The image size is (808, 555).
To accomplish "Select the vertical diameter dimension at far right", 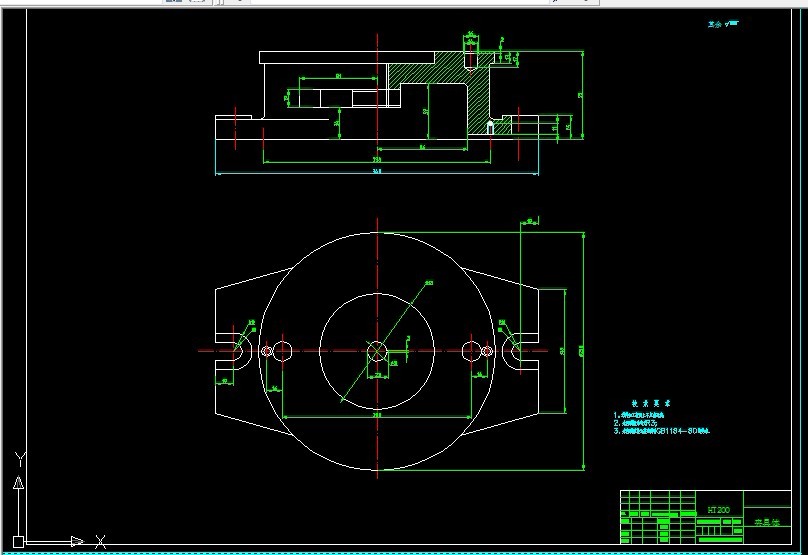I will pyautogui.click(x=583, y=351).
